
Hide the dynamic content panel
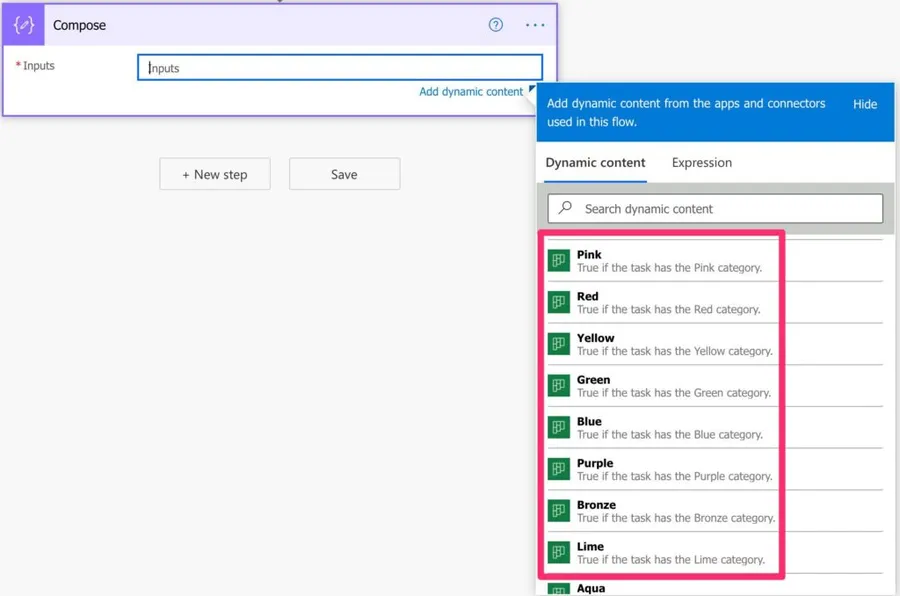[865, 104]
